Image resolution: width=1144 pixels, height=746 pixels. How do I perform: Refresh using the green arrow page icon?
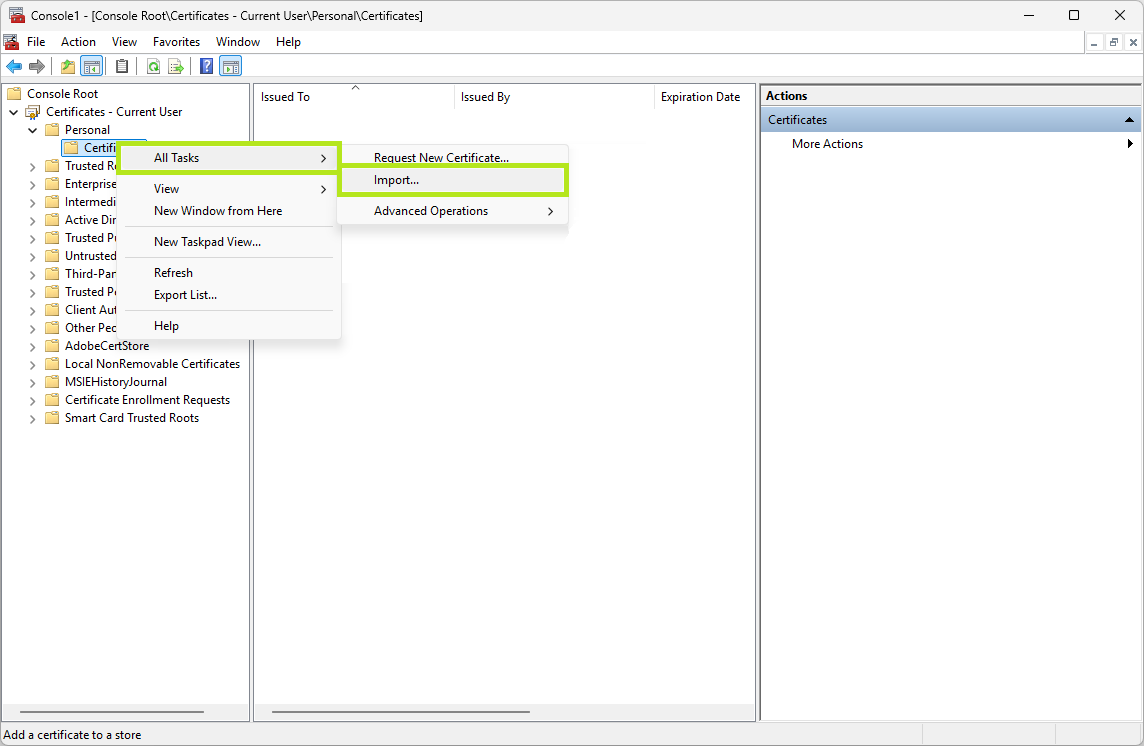(x=153, y=66)
